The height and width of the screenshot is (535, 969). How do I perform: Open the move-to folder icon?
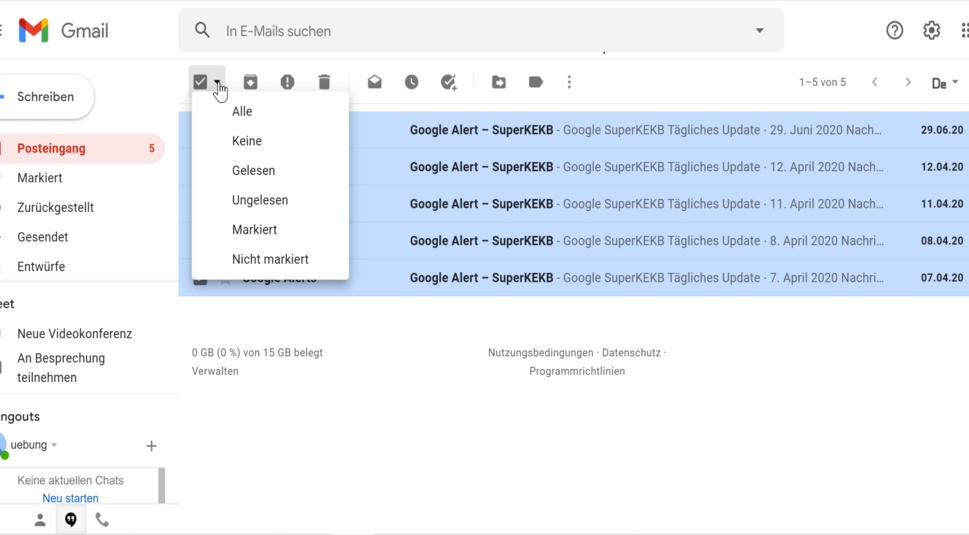point(499,82)
